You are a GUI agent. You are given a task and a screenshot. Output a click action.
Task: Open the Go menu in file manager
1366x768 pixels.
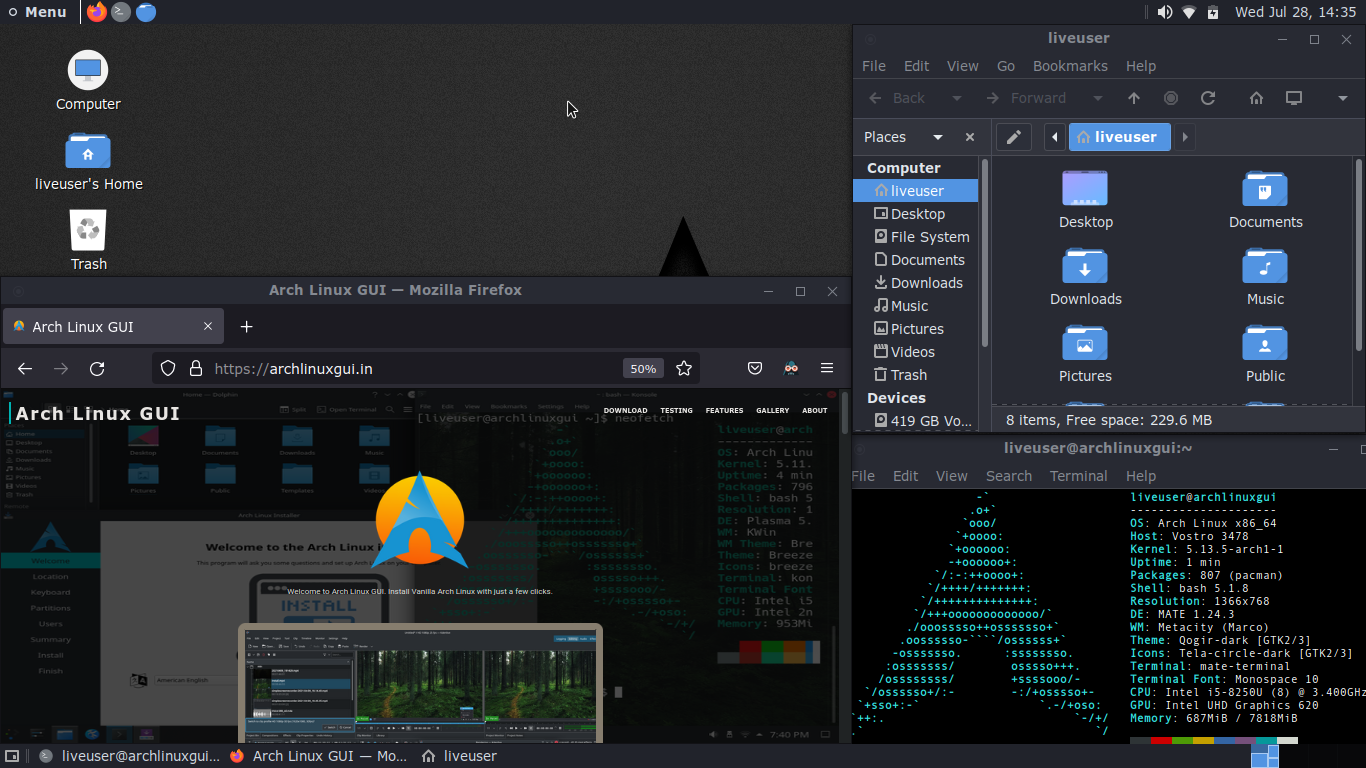[x=1006, y=66]
